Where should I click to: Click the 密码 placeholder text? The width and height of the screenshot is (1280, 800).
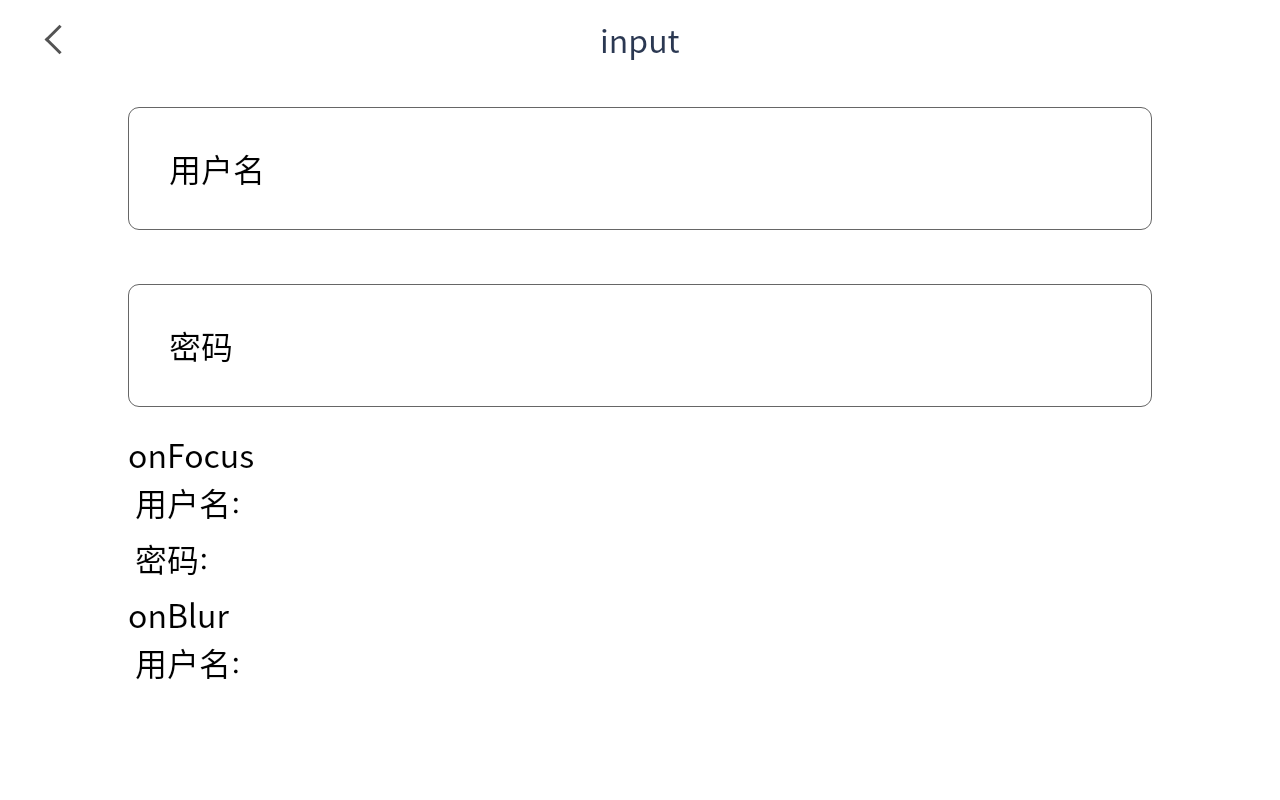click(201, 347)
